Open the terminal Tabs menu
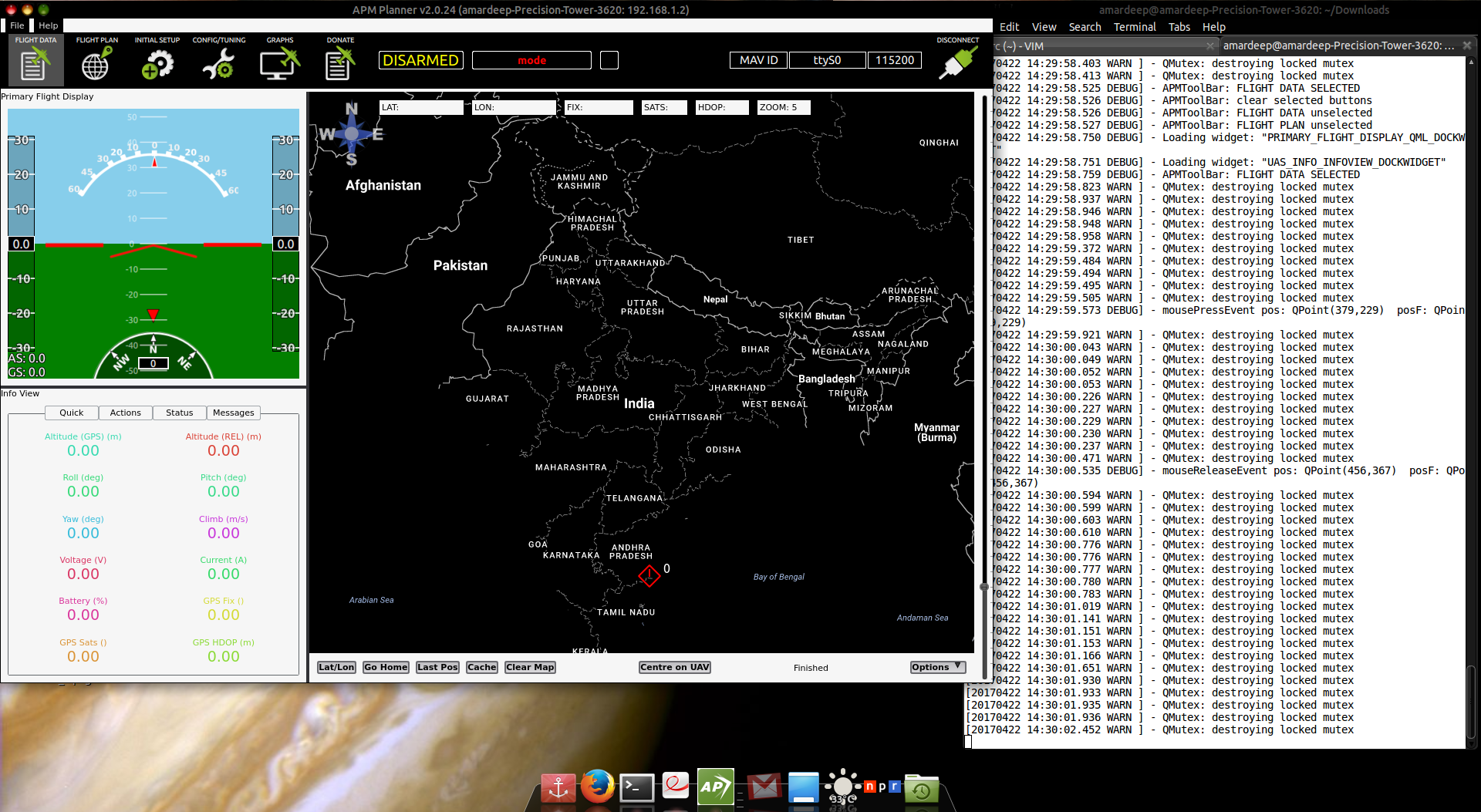 coord(1179,27)
